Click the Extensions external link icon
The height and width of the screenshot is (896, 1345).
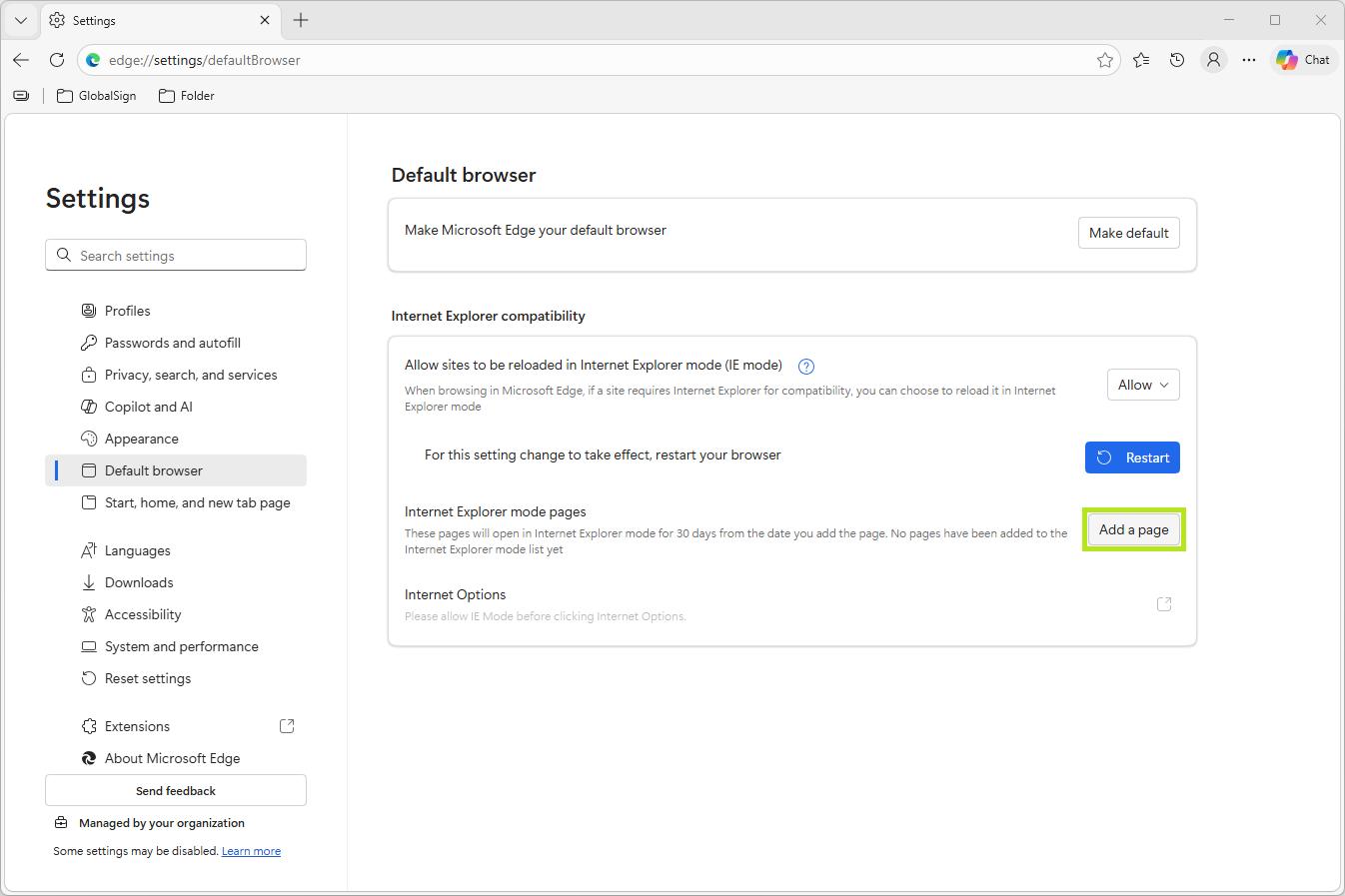tap(287, 726)
